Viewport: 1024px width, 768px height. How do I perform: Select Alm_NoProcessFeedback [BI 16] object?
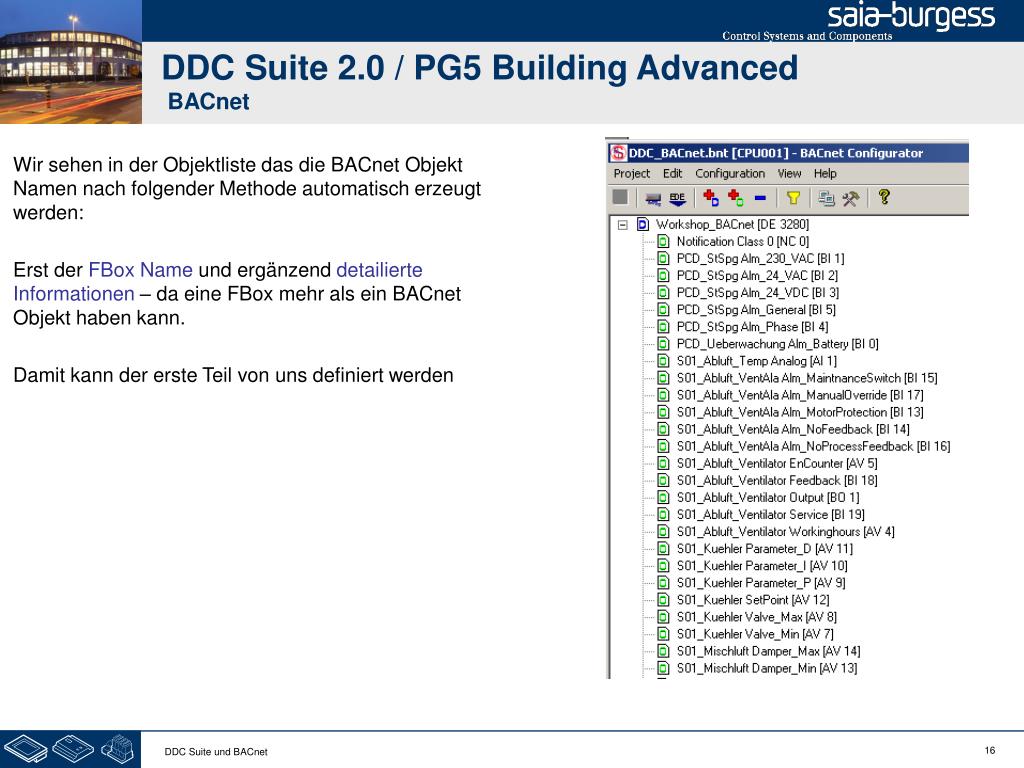click(x=813, y=446)
